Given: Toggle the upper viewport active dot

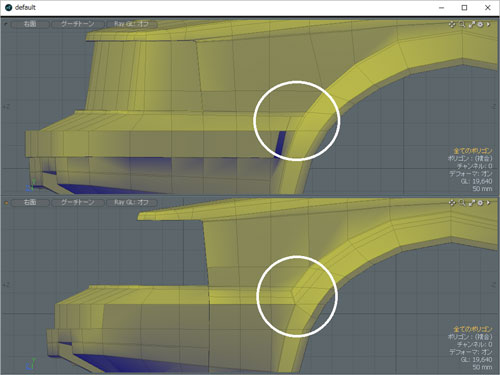Looking at the screenshot, I should coord(6,24).
